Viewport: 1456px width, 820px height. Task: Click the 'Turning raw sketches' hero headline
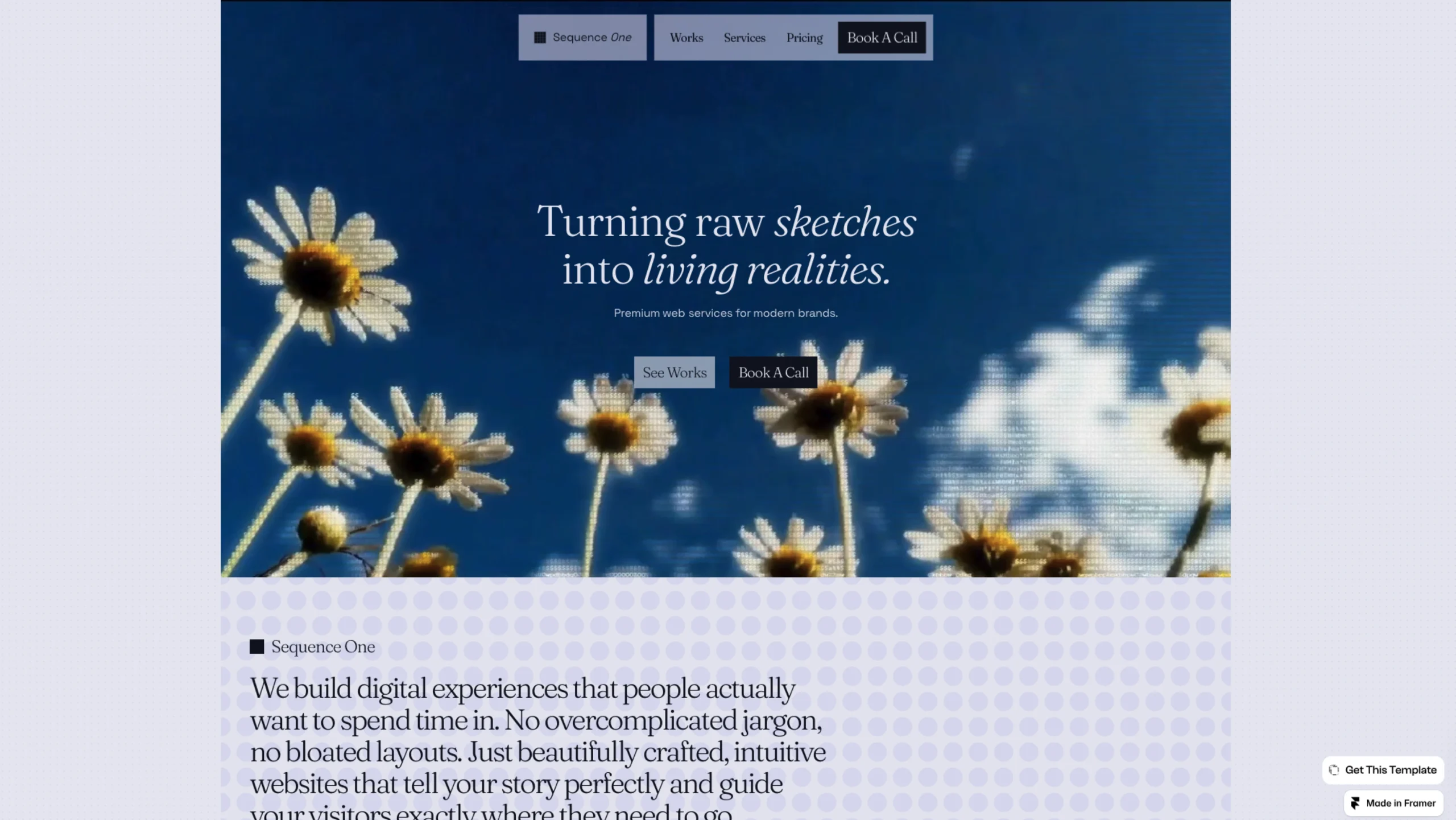tap(726, 246)
